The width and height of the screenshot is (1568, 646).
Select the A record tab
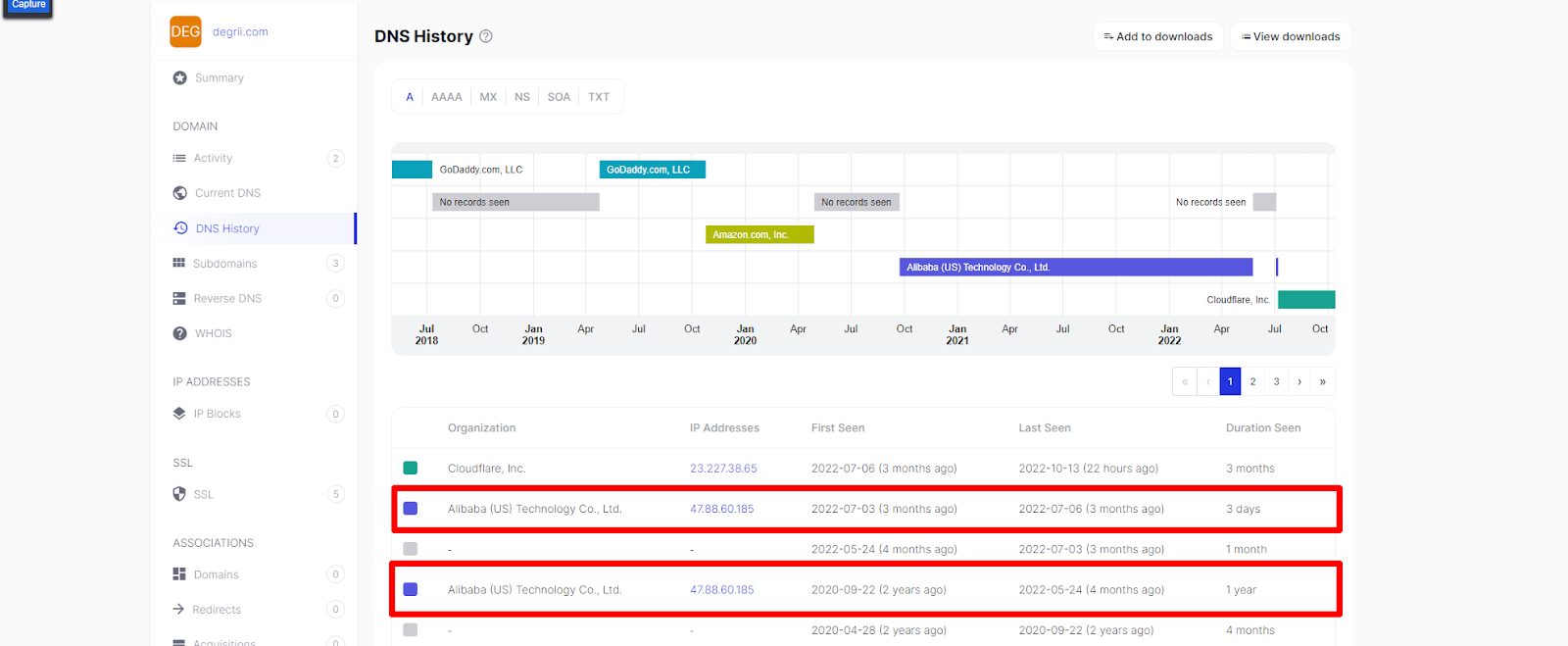[x=410, y=97]
